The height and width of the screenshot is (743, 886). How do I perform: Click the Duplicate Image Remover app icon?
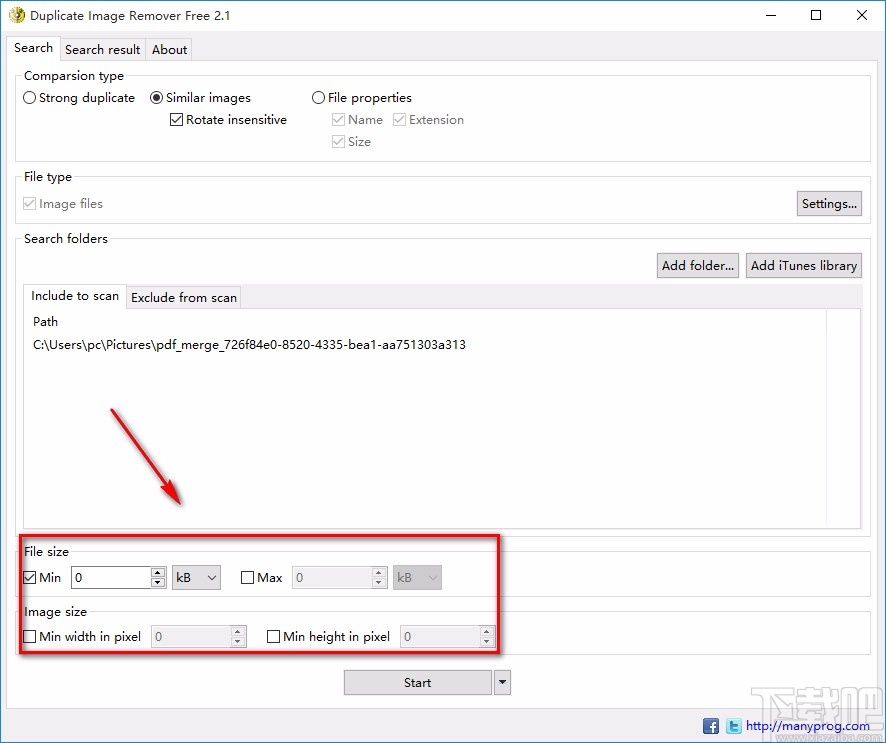pyautogui.click(x=18, y=15)
